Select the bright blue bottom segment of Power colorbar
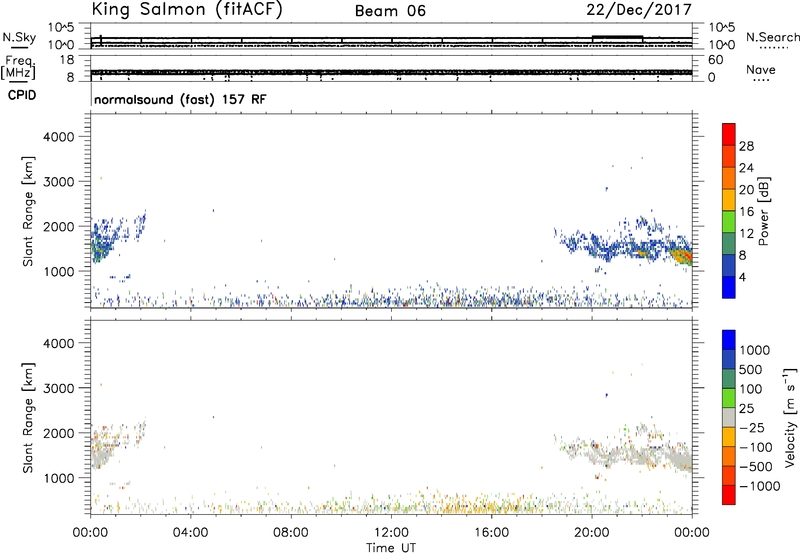Image resolution: width=800 pixels, height=554 pixels. [x=729, y=287]
